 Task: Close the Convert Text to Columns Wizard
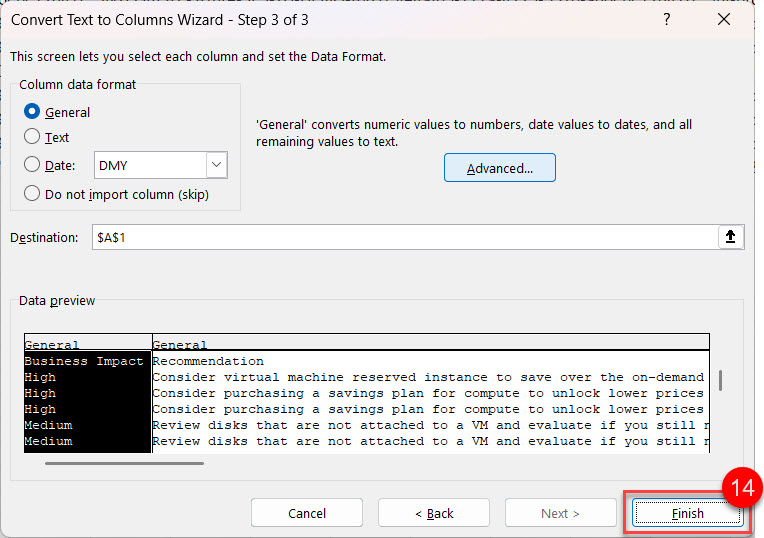pos(723,20)
